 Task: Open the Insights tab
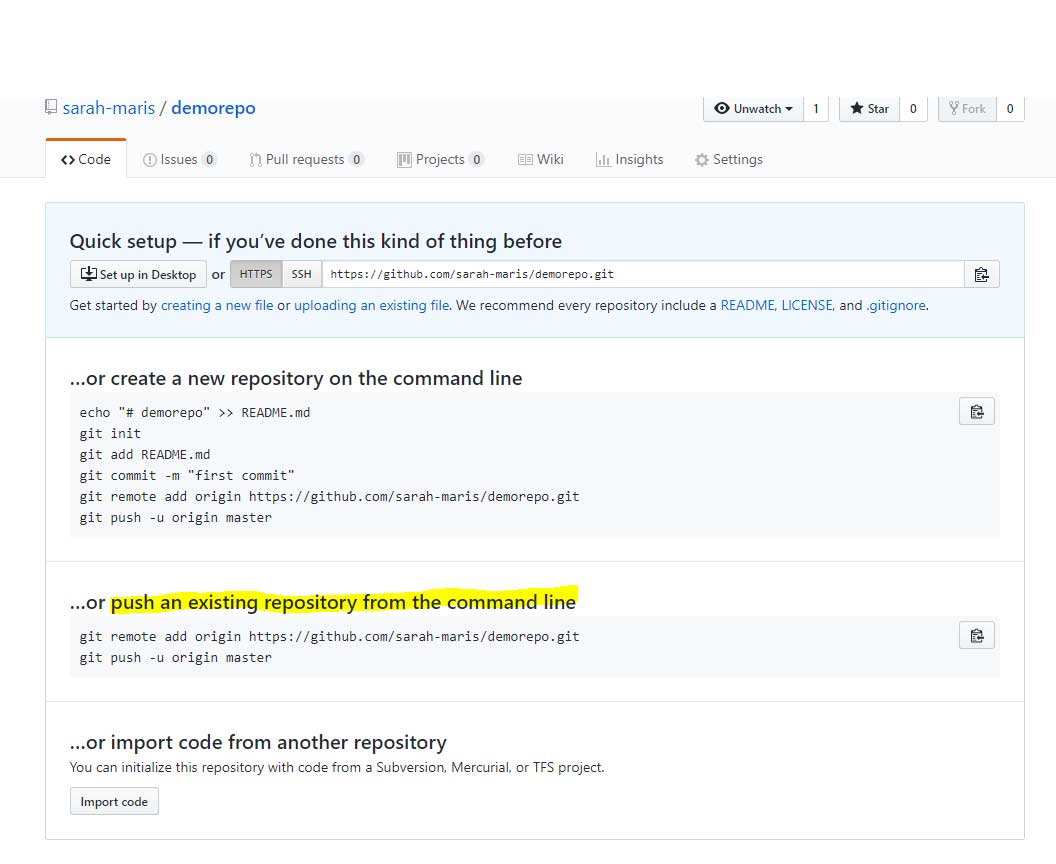coord(630,160)
